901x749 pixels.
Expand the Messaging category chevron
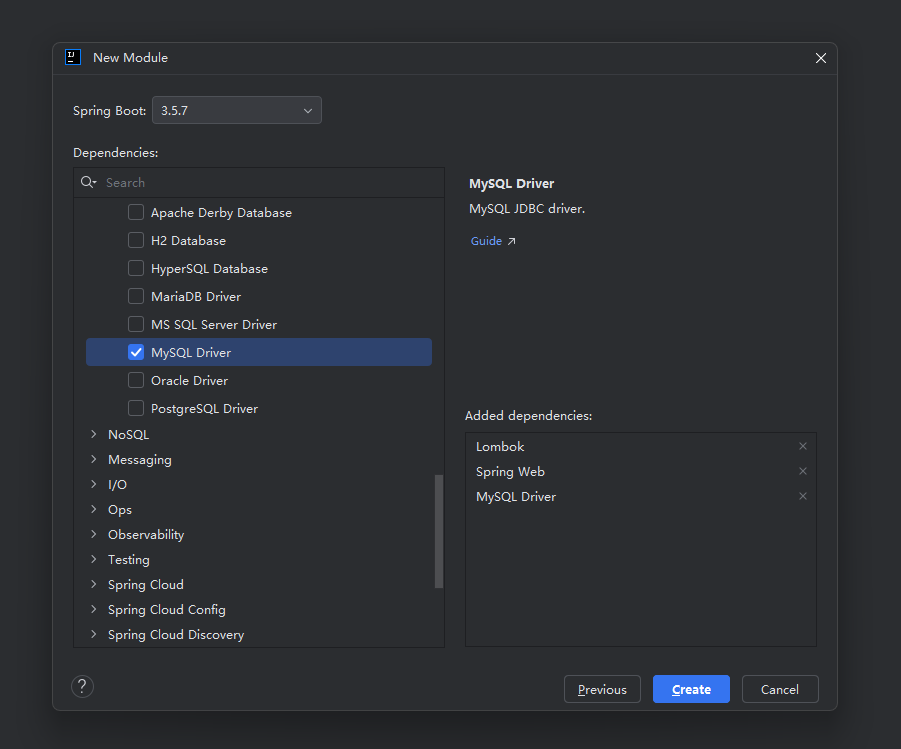(94, 459)
